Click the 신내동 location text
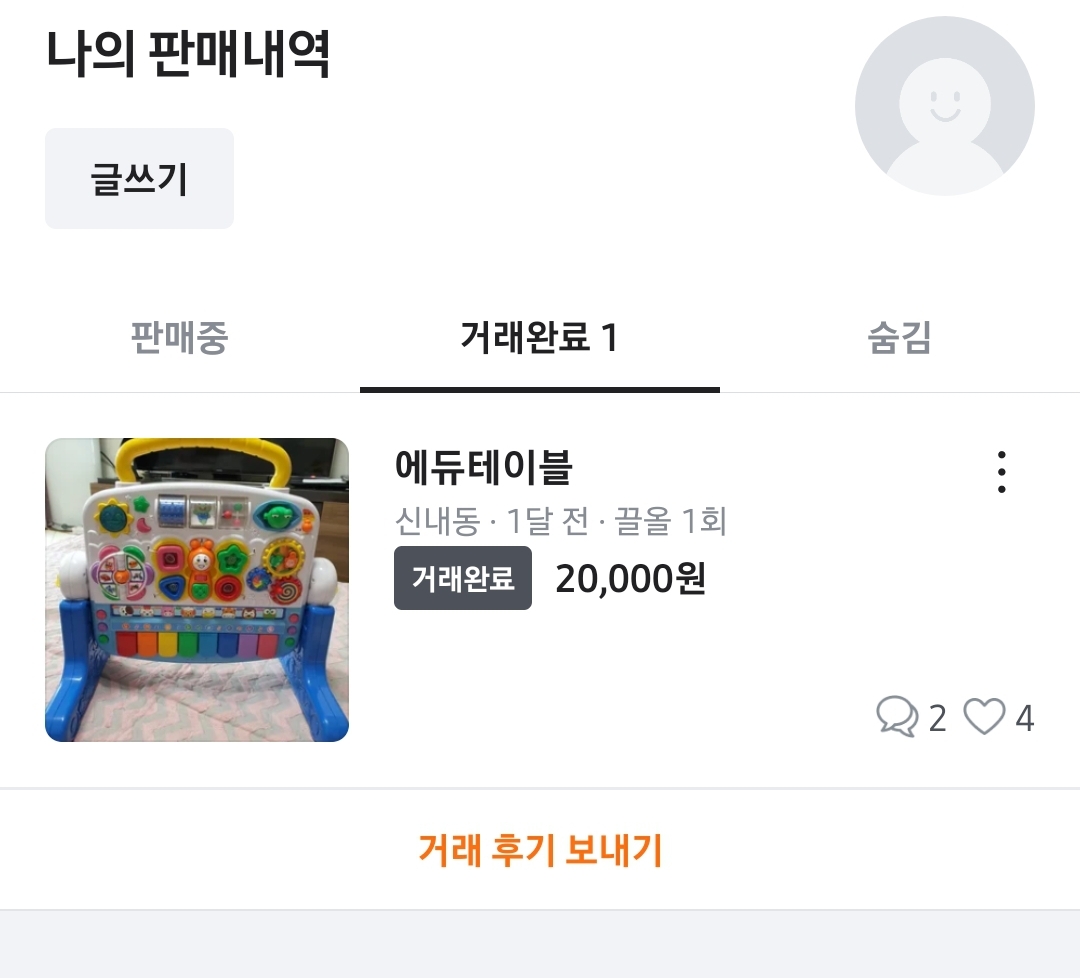The width and height of the screenshot is (1080, 978). click(x=437, y=521)
